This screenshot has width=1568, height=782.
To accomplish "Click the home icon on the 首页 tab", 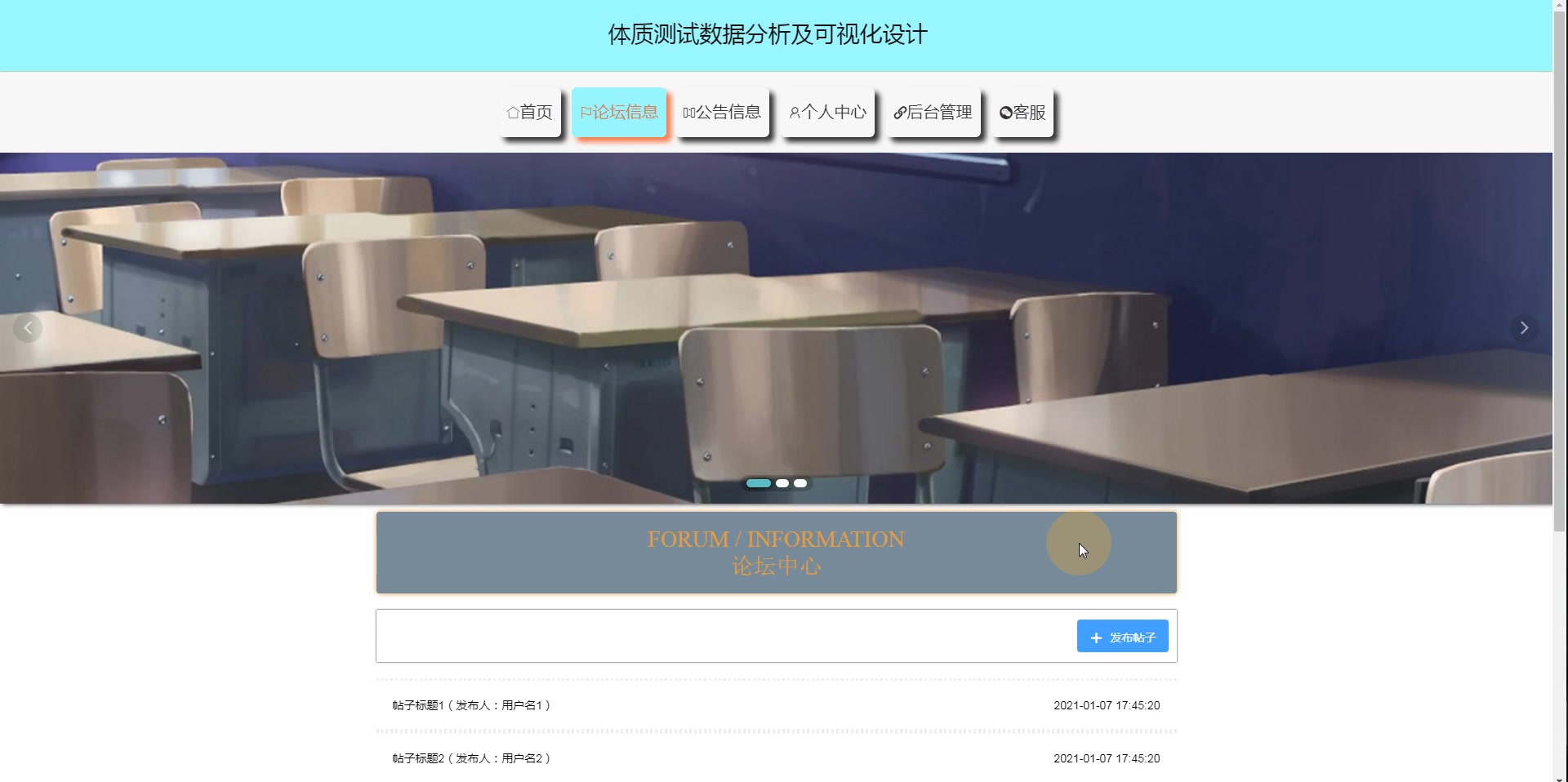I will click(512, 112).
